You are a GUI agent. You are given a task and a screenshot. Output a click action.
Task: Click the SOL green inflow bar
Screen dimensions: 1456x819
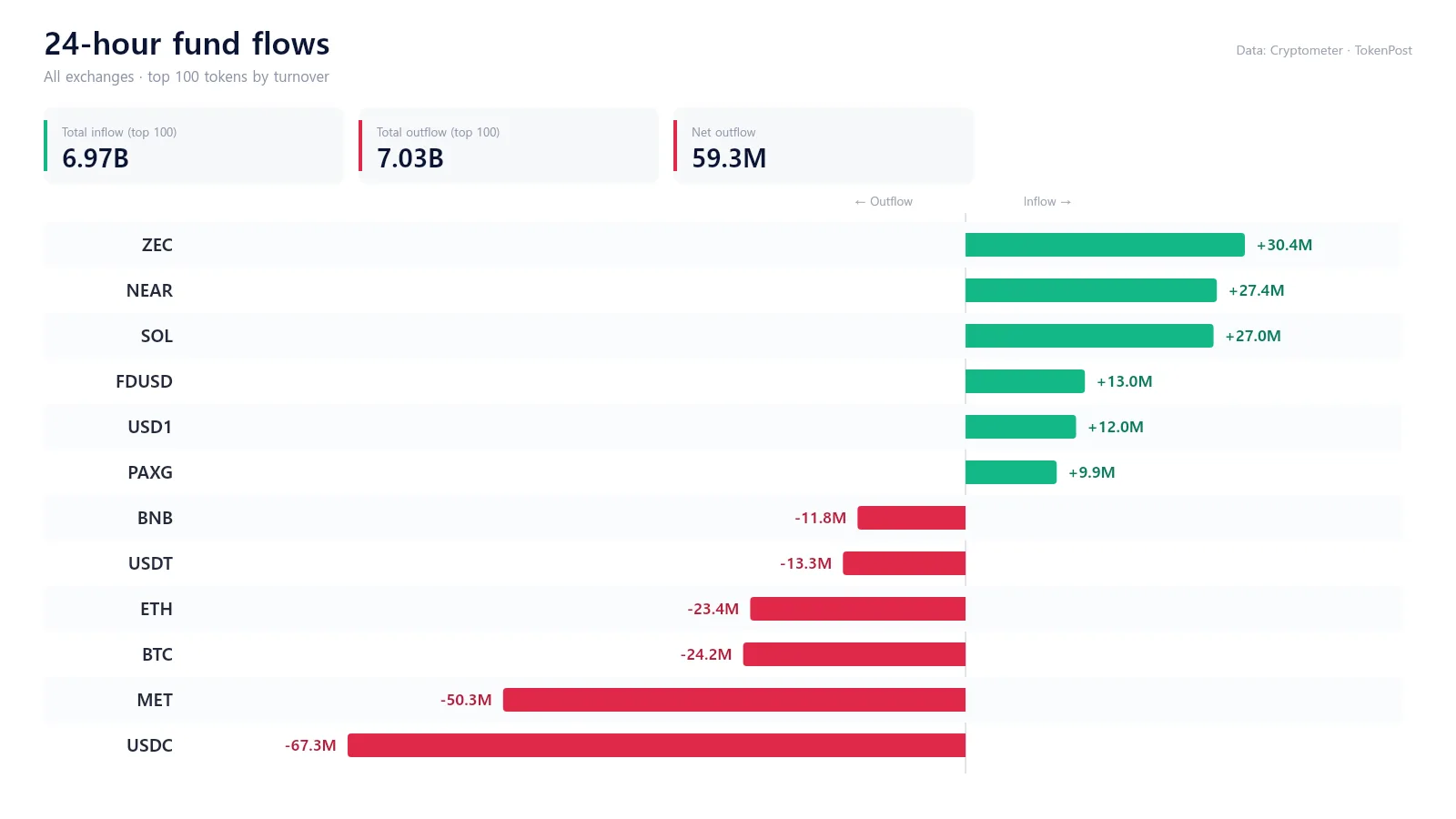click(1089, 336)
